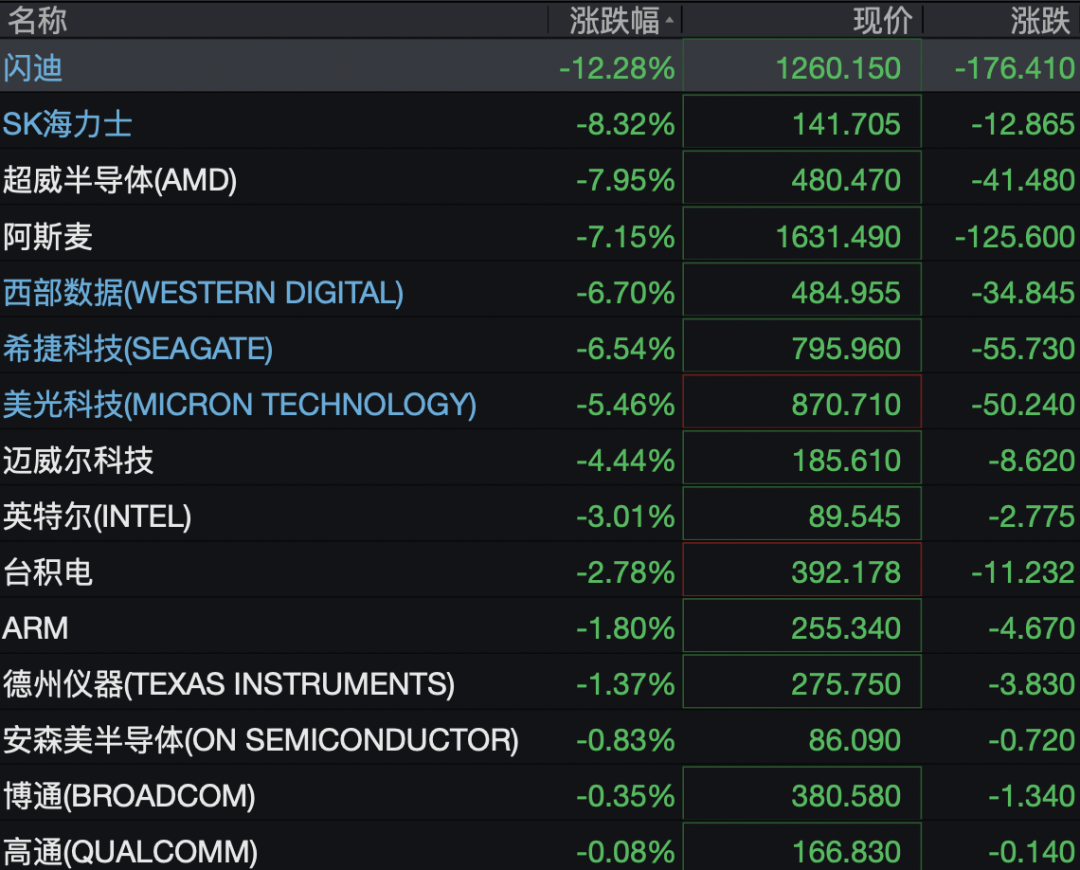Click Western Digital price 484.955
The height and width of the screenshot is (870, 1080).
802,289
